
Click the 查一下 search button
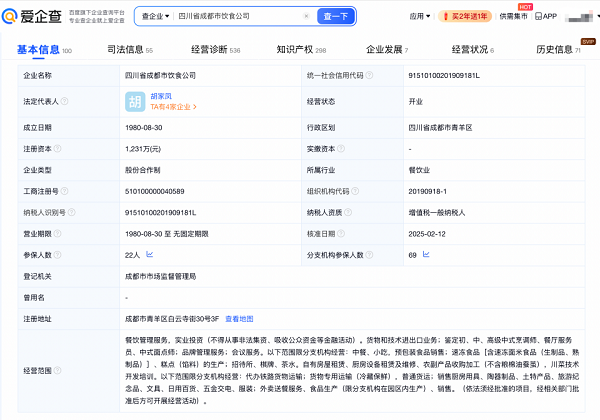tap(336, 17)
